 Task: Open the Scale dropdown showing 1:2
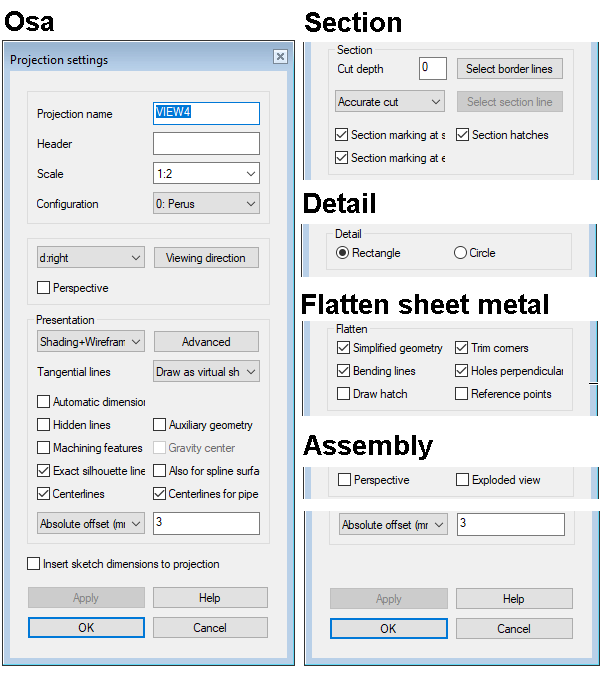click(x=206, y=174)
